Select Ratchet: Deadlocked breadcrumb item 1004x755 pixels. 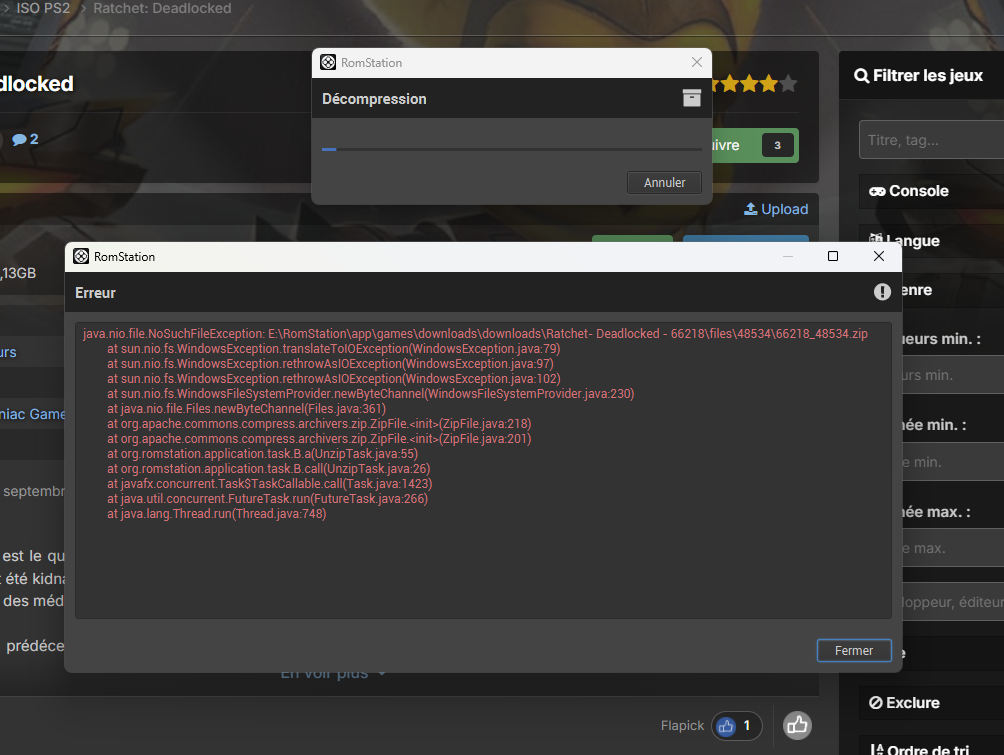(x=162, y=8)
